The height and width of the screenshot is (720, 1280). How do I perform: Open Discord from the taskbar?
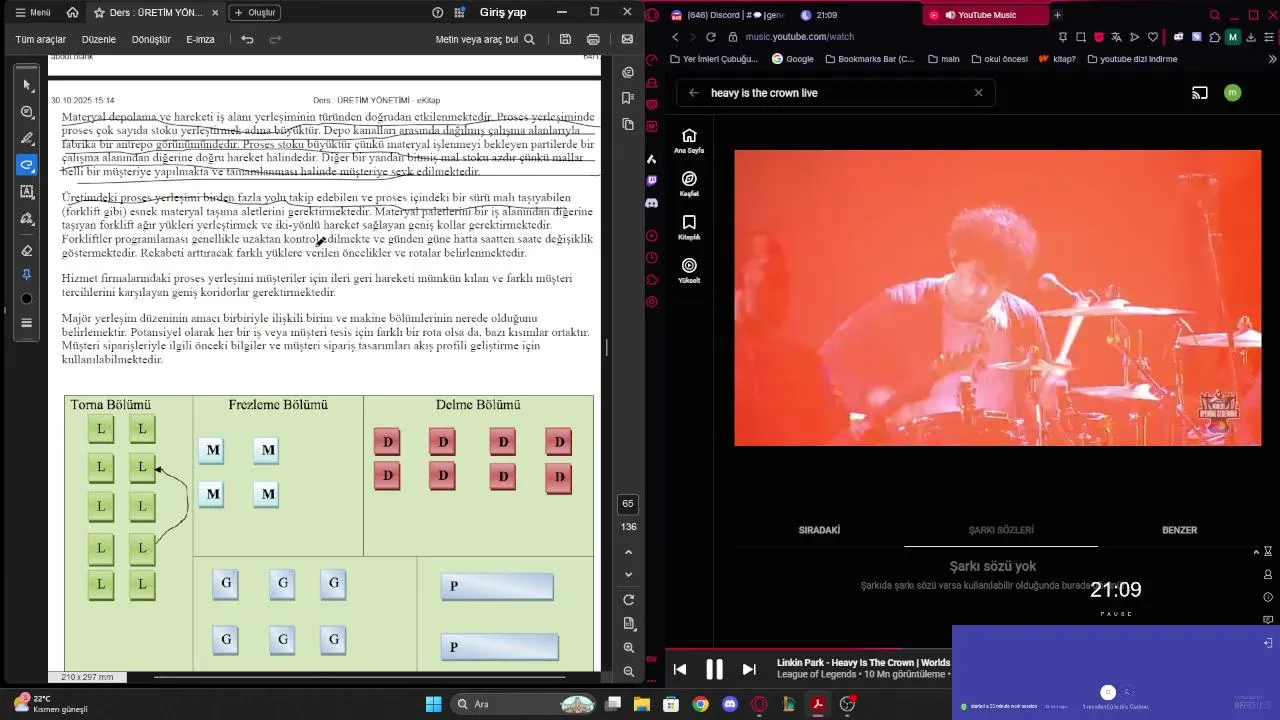coord(729,704)
